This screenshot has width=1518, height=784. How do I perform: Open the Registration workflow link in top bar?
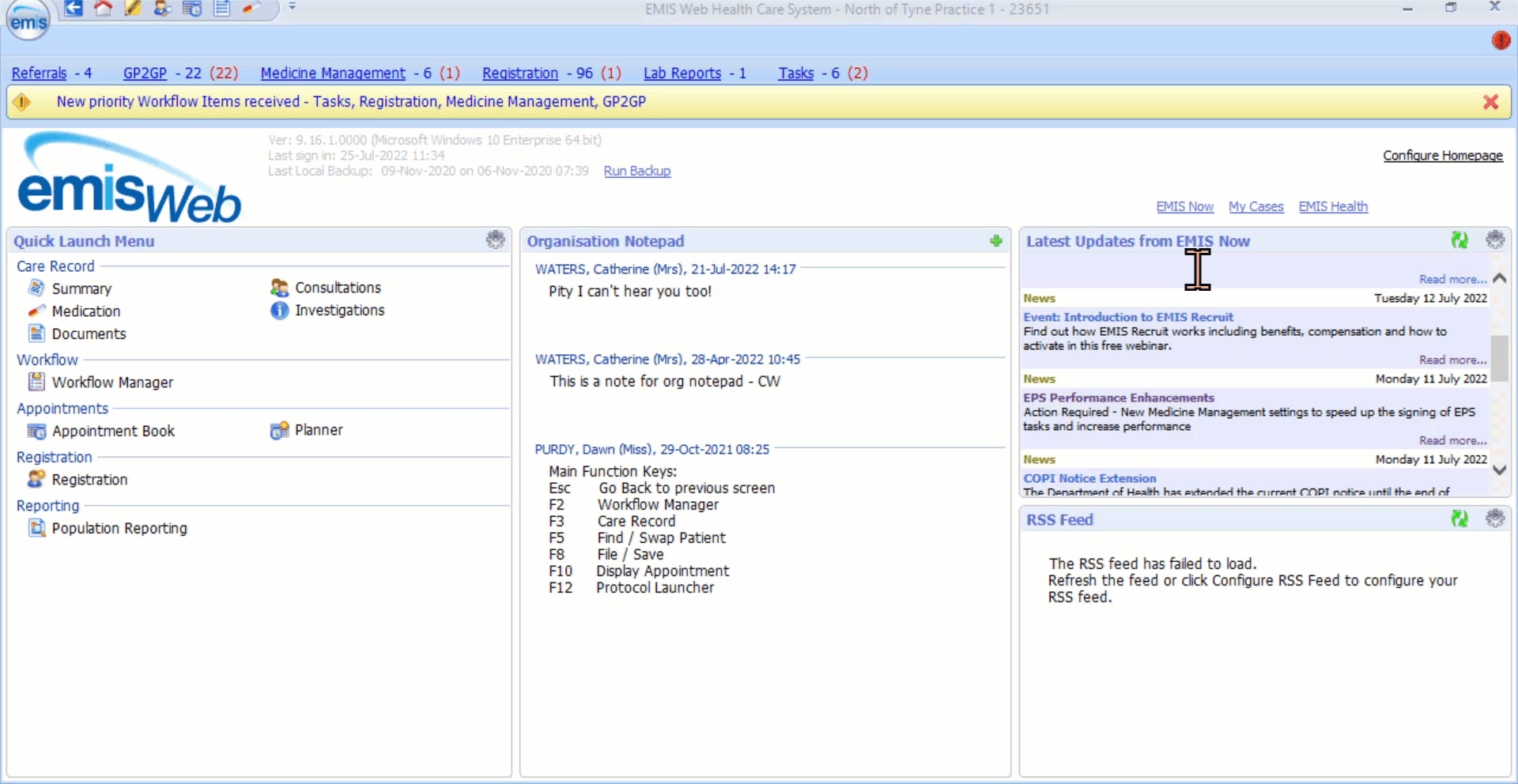(x=520, y=73)
